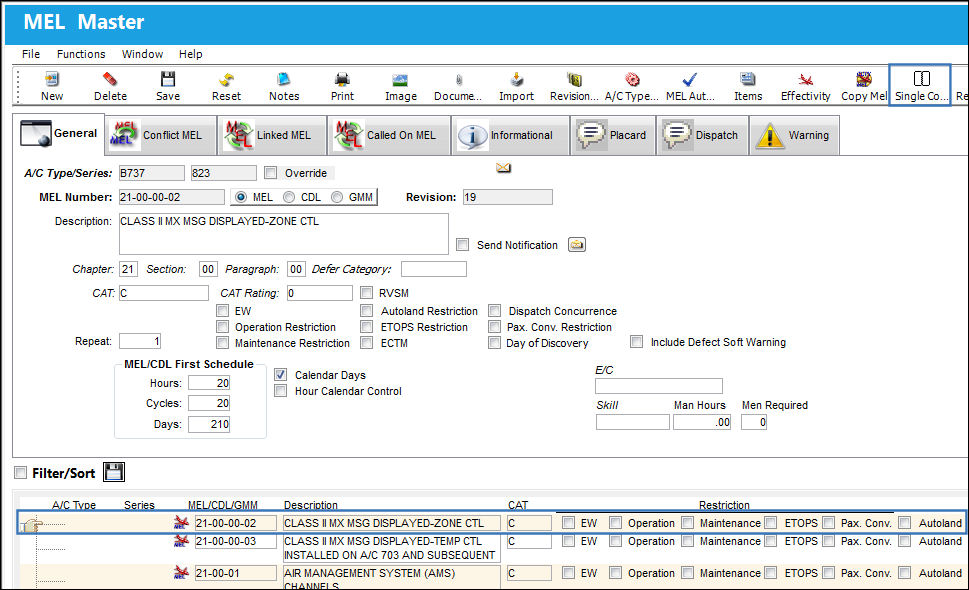The image size is (969, 590).
Task: Open the Items toolbar tool
Action: click(x=748, y=86)
